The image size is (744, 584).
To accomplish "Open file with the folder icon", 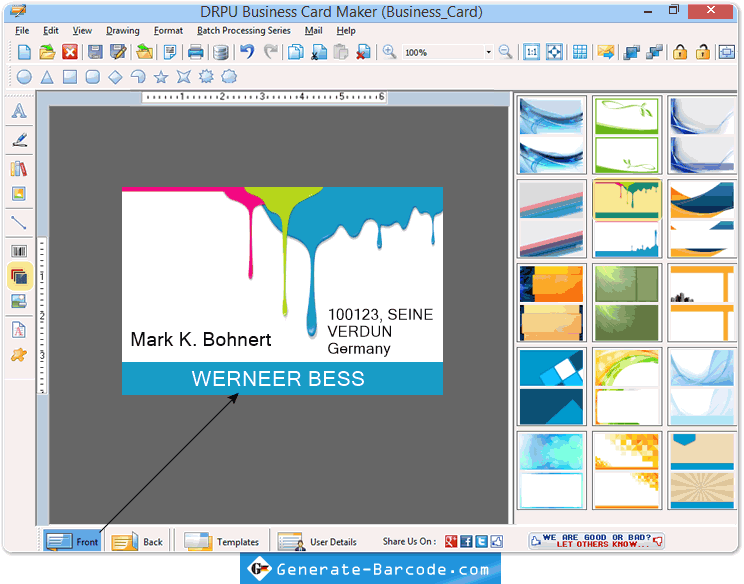I will pos(47,52).
